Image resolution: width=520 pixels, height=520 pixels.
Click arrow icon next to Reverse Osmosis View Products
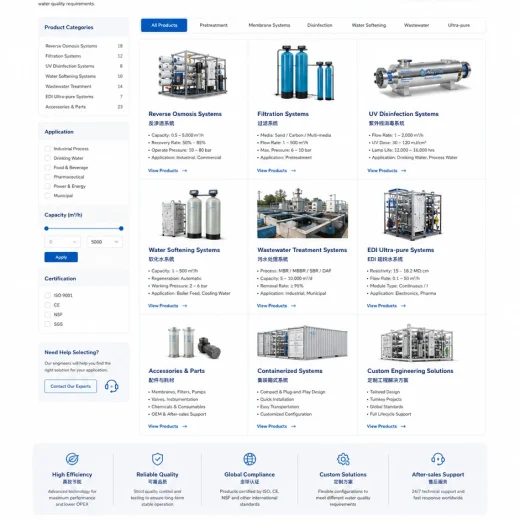pyautogui.click(x=185, y=171)
